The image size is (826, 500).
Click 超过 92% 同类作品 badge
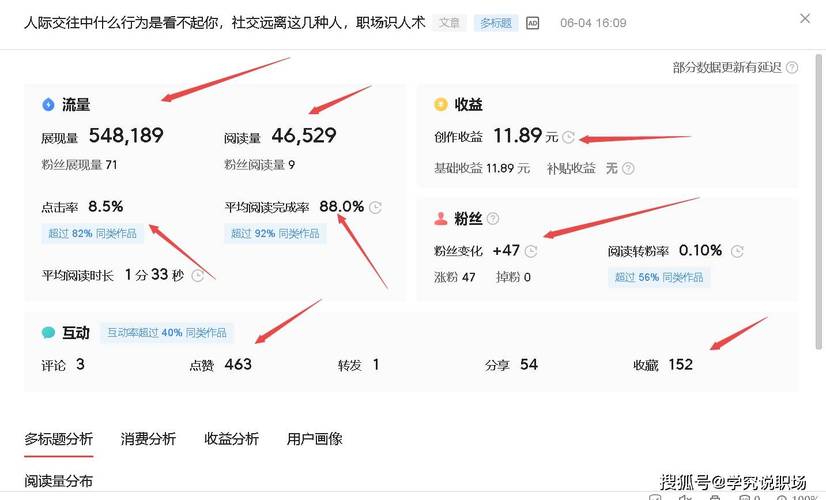point(275,233)
